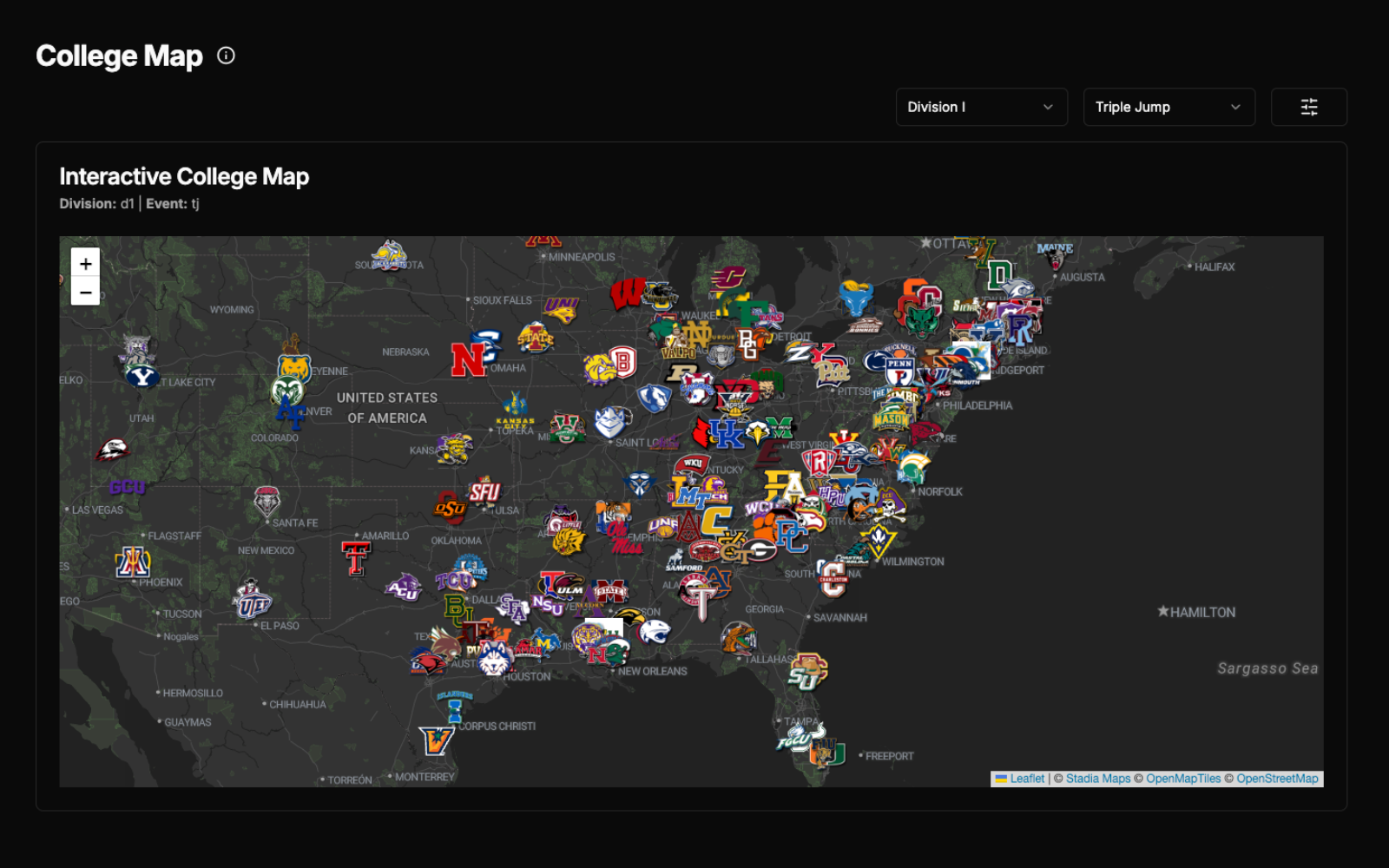1389x868 pixels.
Task: Select the Southern Utah thunderbird marker
Action: [112, 450]
